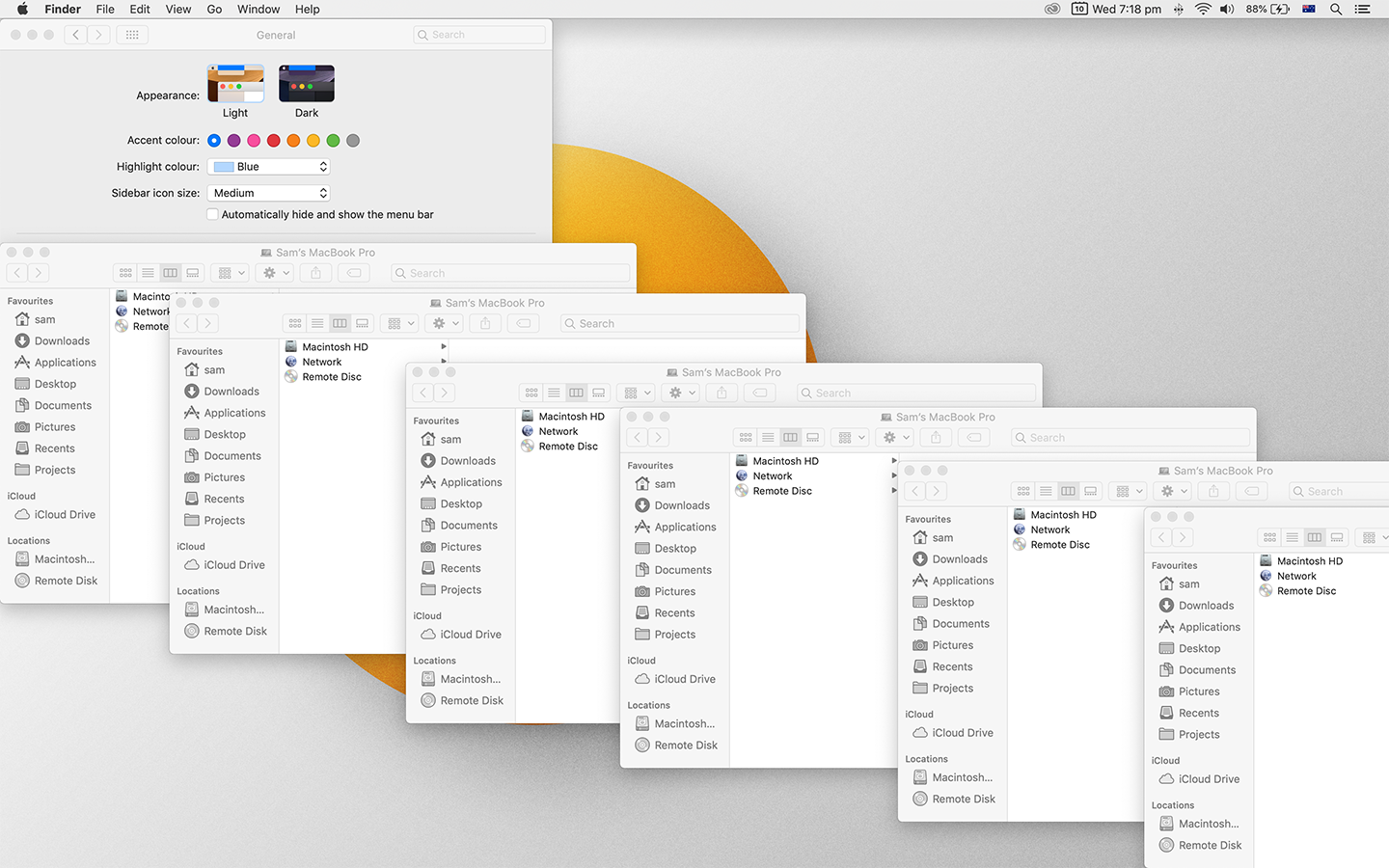Viewport: 1389px width, 868px height.
Task: Pick the orange accent colour swatch
Action: tap(293, 141)
